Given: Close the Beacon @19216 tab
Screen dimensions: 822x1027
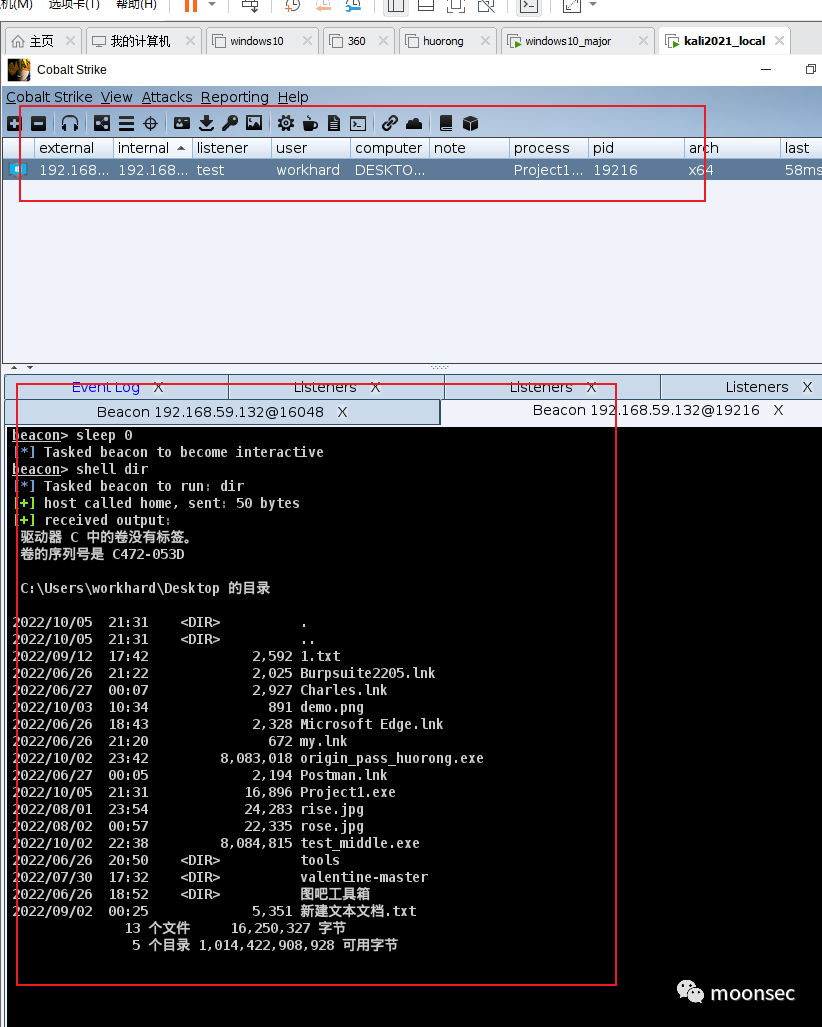Looking at the screenshot, I should 779,411.
